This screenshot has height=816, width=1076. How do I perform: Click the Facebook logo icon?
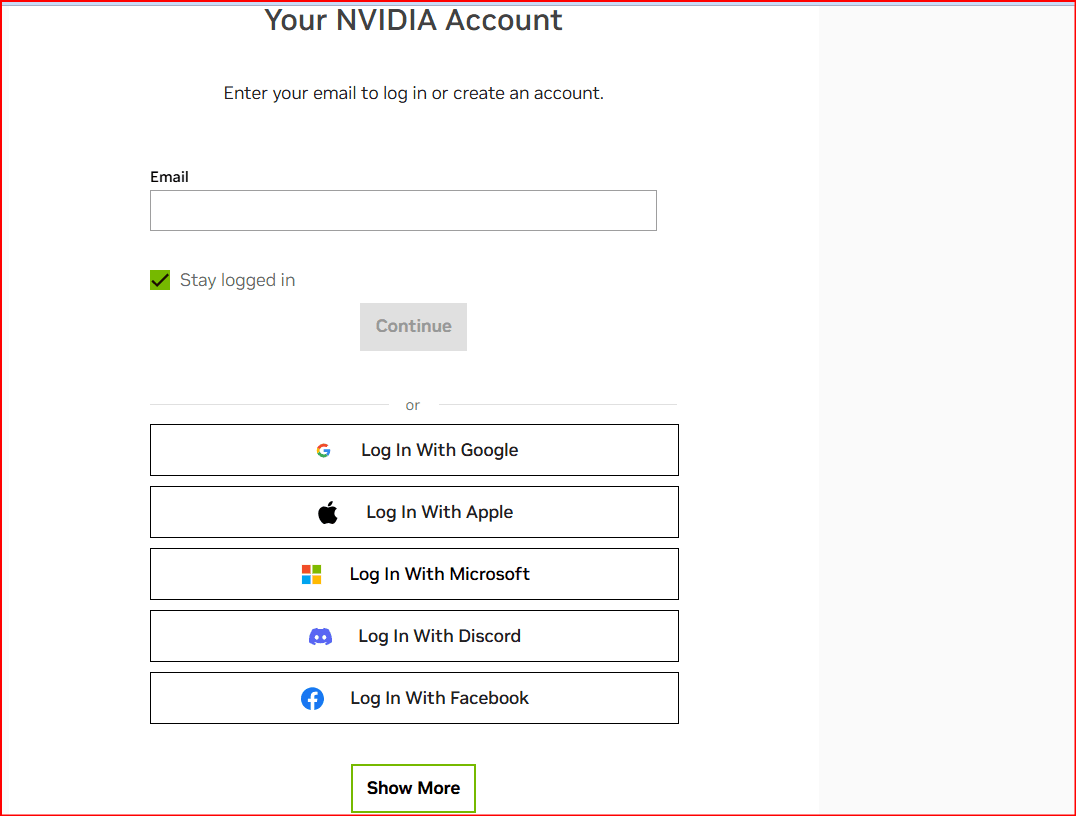click(x=312, y=699)
